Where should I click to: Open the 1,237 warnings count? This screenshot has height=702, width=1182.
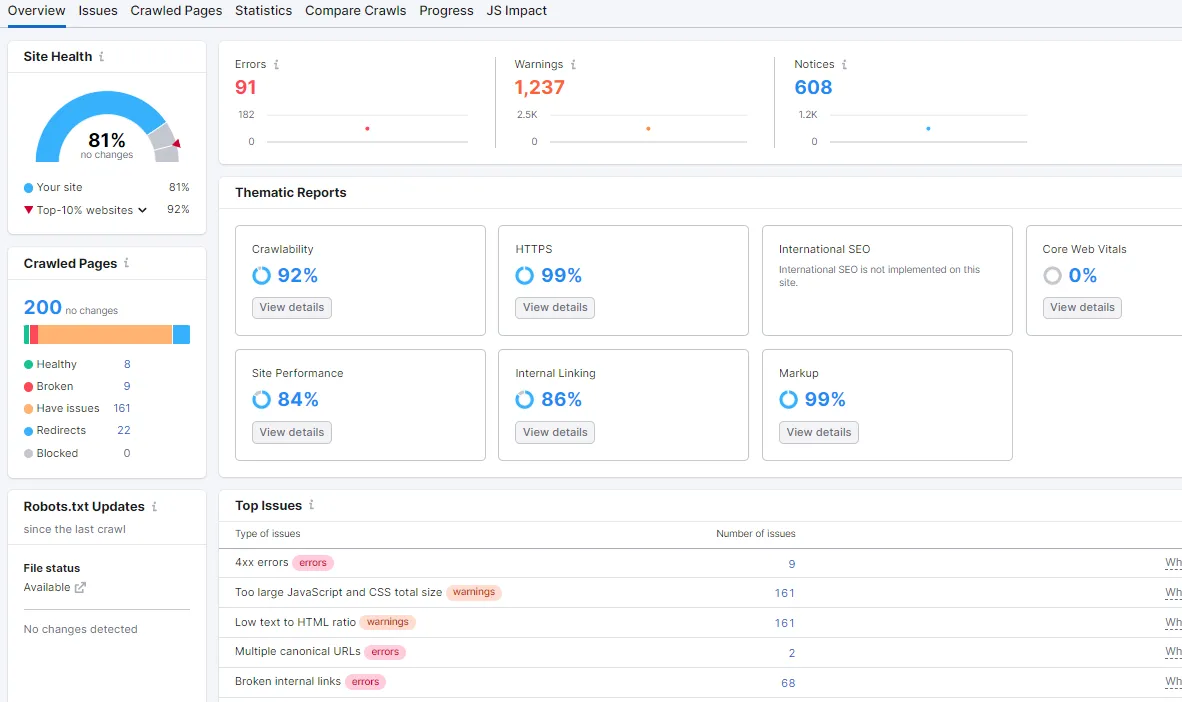pos(539,88)
